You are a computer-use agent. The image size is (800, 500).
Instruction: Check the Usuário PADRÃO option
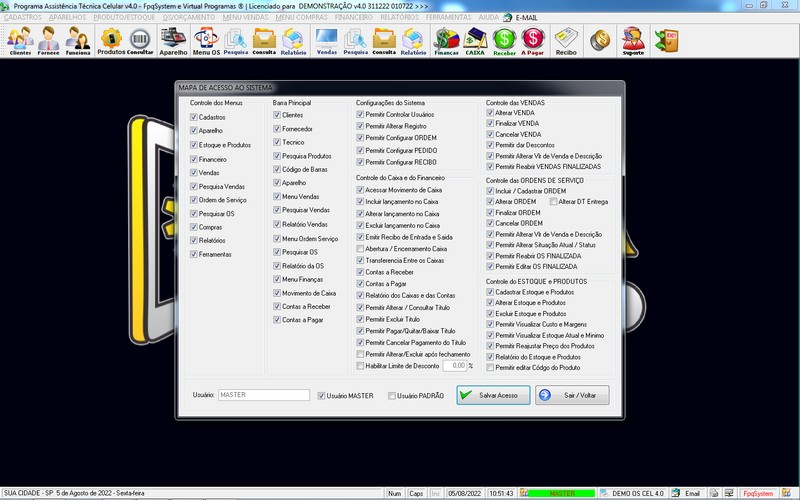[392, 396]
